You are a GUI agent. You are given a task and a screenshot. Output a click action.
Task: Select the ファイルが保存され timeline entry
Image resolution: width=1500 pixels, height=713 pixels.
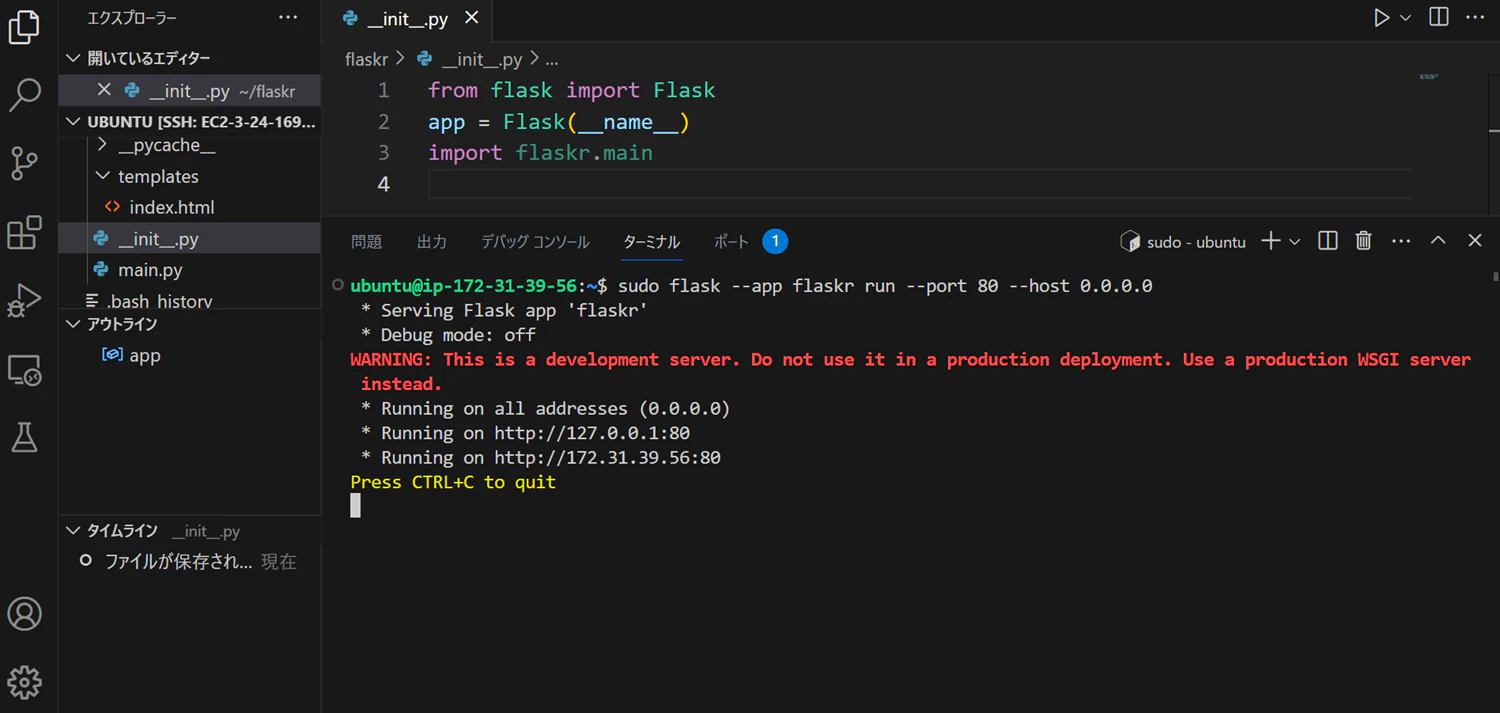pyautogui.click(x=190, y=562)
